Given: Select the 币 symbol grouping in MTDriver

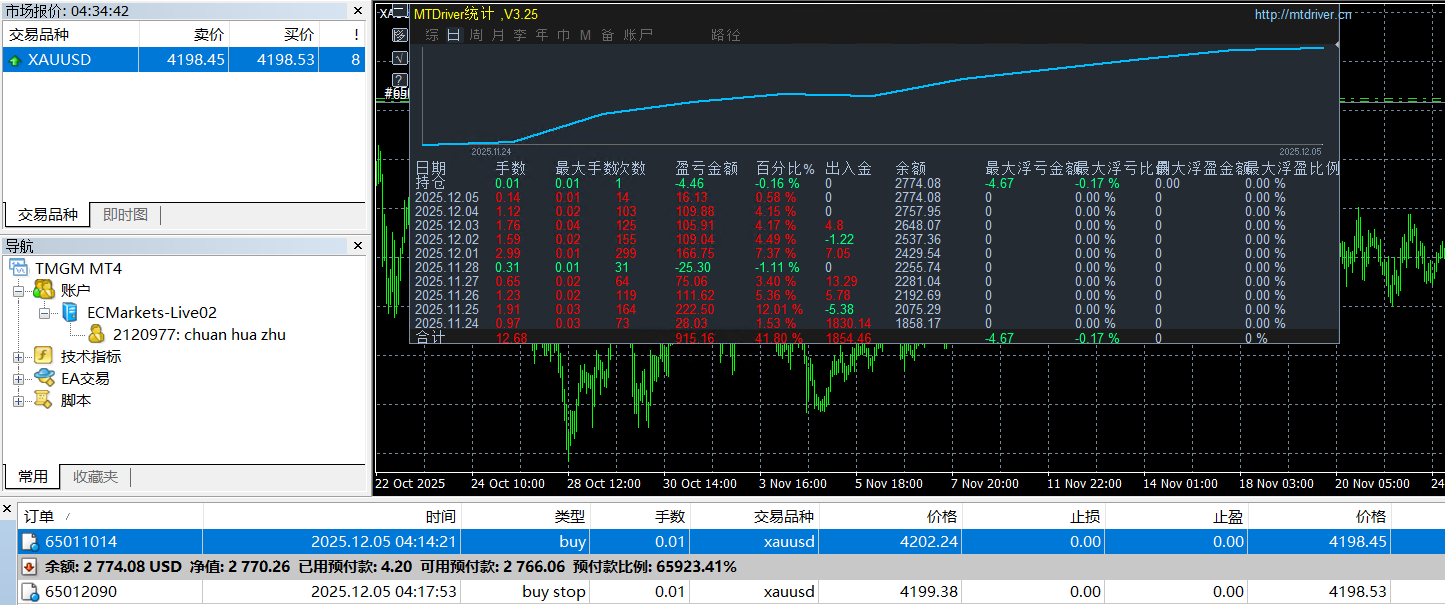Looking at the screenshot, I should pos(564,35).
